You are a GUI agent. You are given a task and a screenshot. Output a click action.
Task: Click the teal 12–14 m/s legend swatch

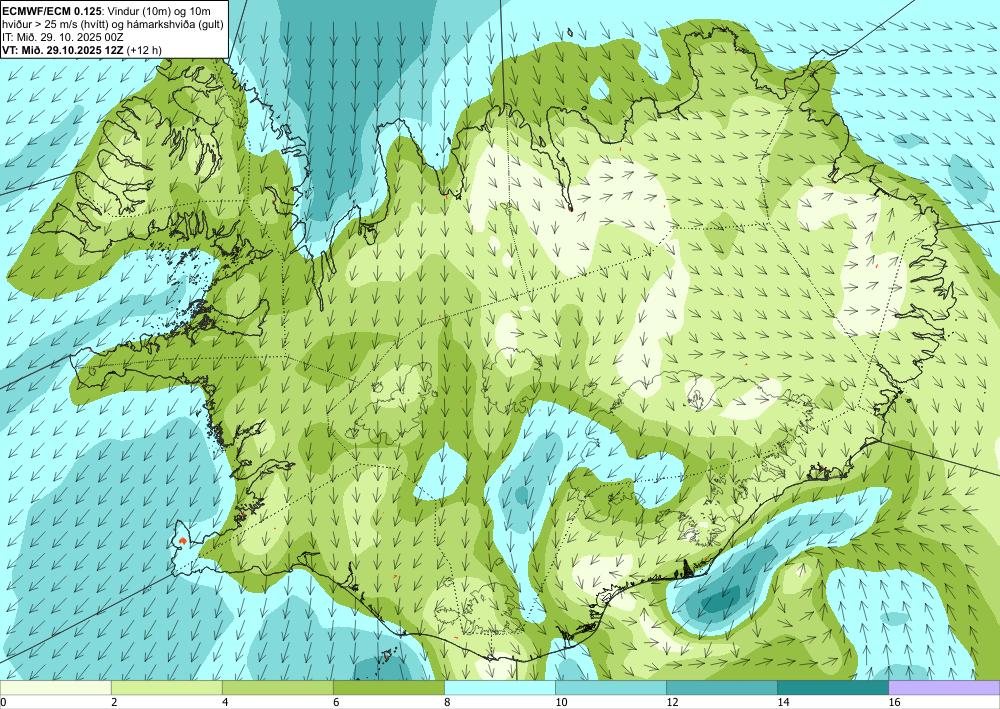(722, 687)
